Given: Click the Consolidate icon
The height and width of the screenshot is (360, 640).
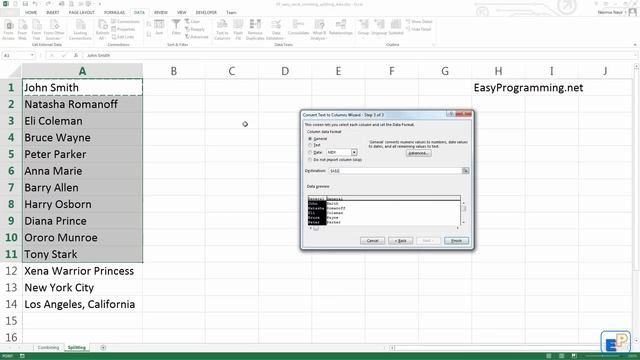Looking at the screenshot, I should pyautogui.click(x=298, y=28).
